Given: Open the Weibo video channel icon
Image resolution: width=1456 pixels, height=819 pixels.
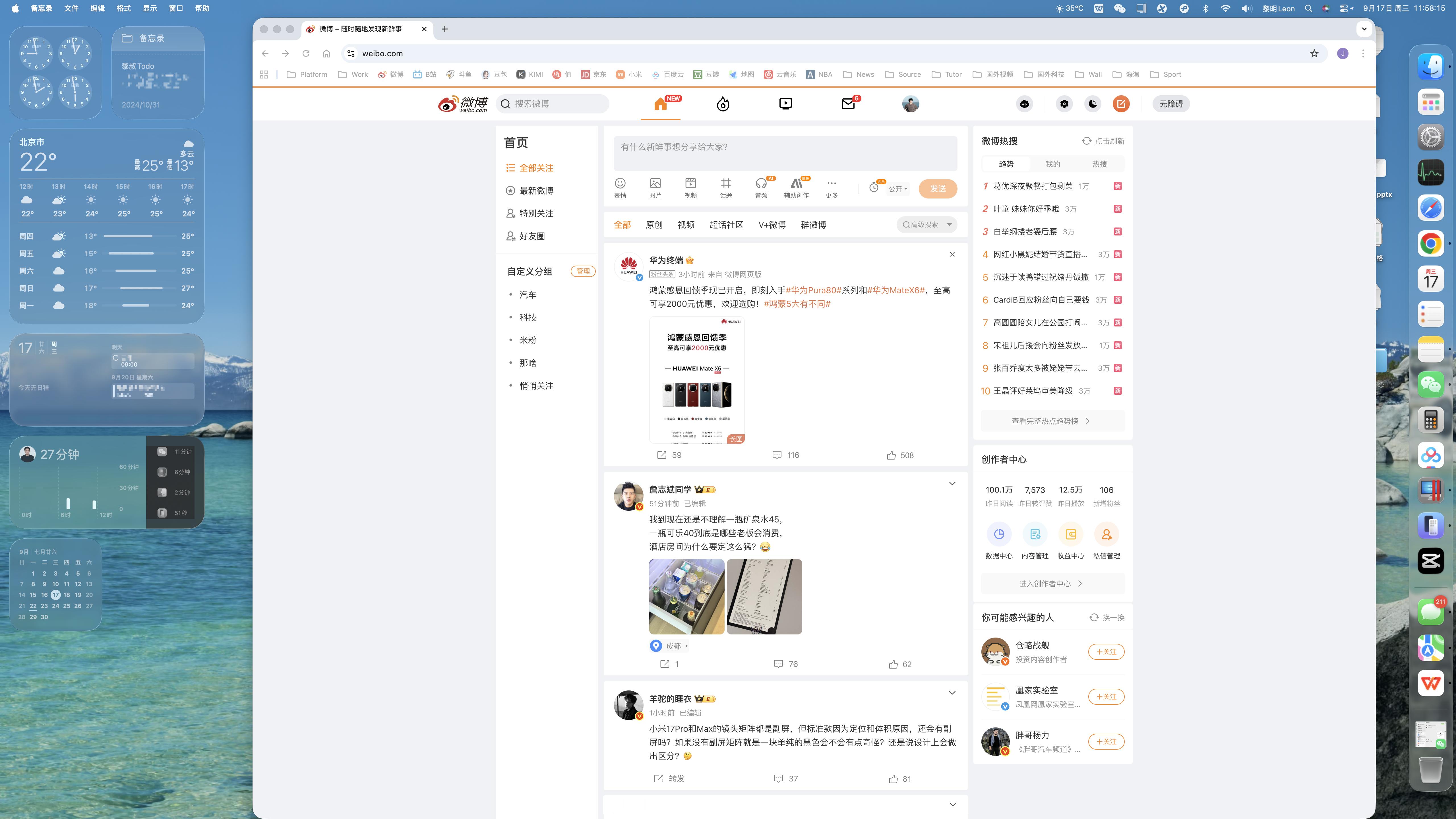Looking at the screenshot, I should 786,104.
